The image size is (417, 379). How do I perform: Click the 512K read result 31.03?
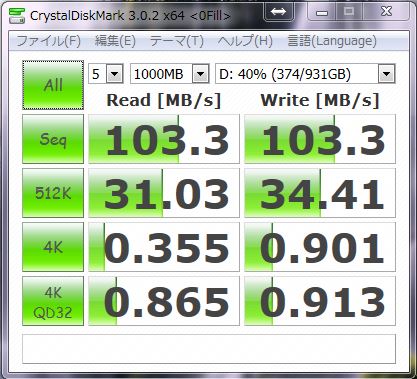[x=164, y=193]
